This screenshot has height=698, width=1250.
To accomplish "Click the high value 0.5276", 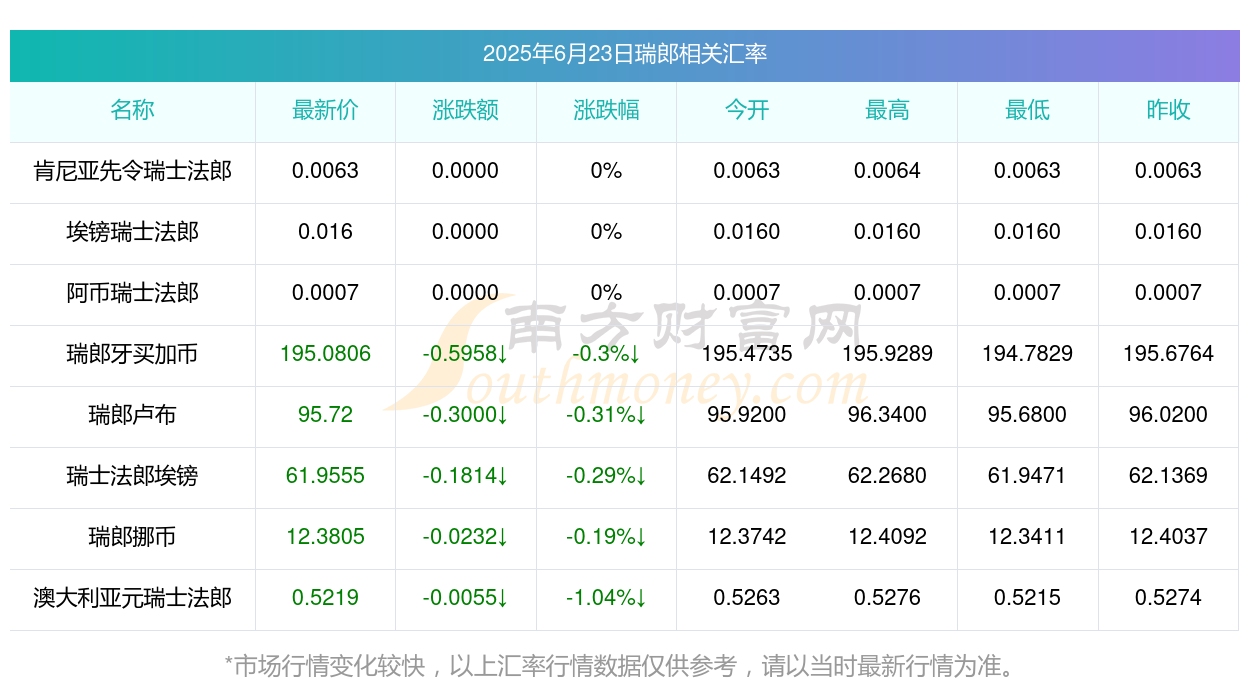I will [x=887, y=598].
